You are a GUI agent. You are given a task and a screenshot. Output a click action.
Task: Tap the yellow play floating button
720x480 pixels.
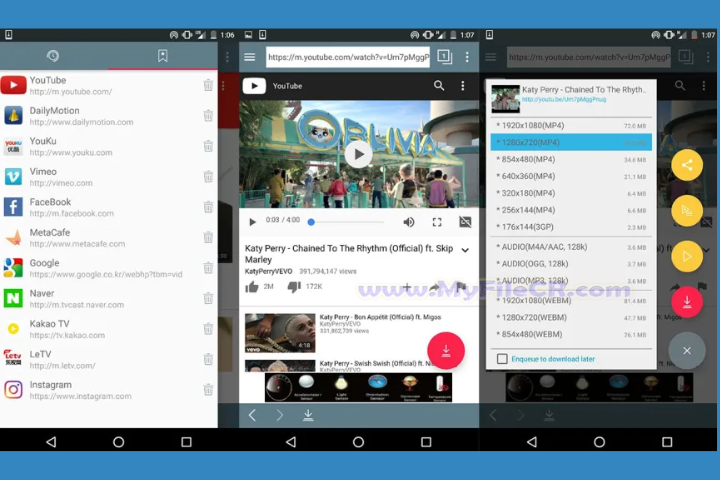pos(687,256)
